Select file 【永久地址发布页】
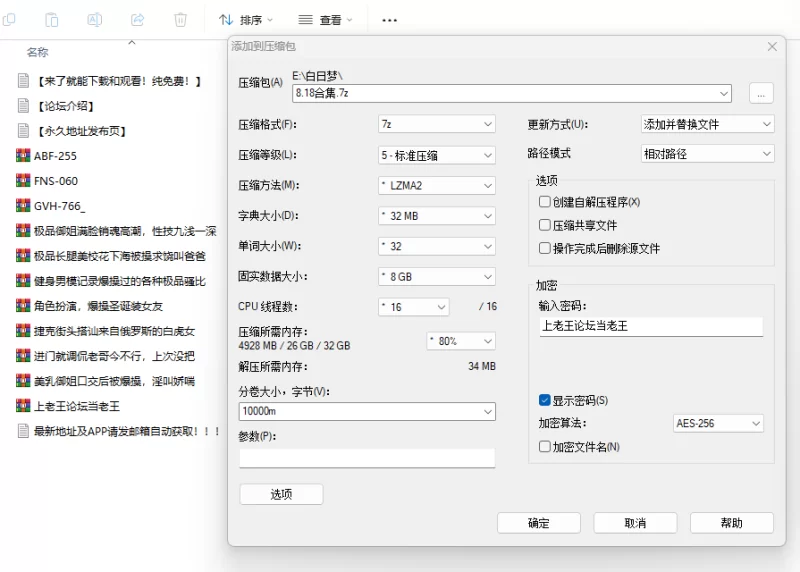The height and width of the screenshot is (572, 800). point(81,131)
